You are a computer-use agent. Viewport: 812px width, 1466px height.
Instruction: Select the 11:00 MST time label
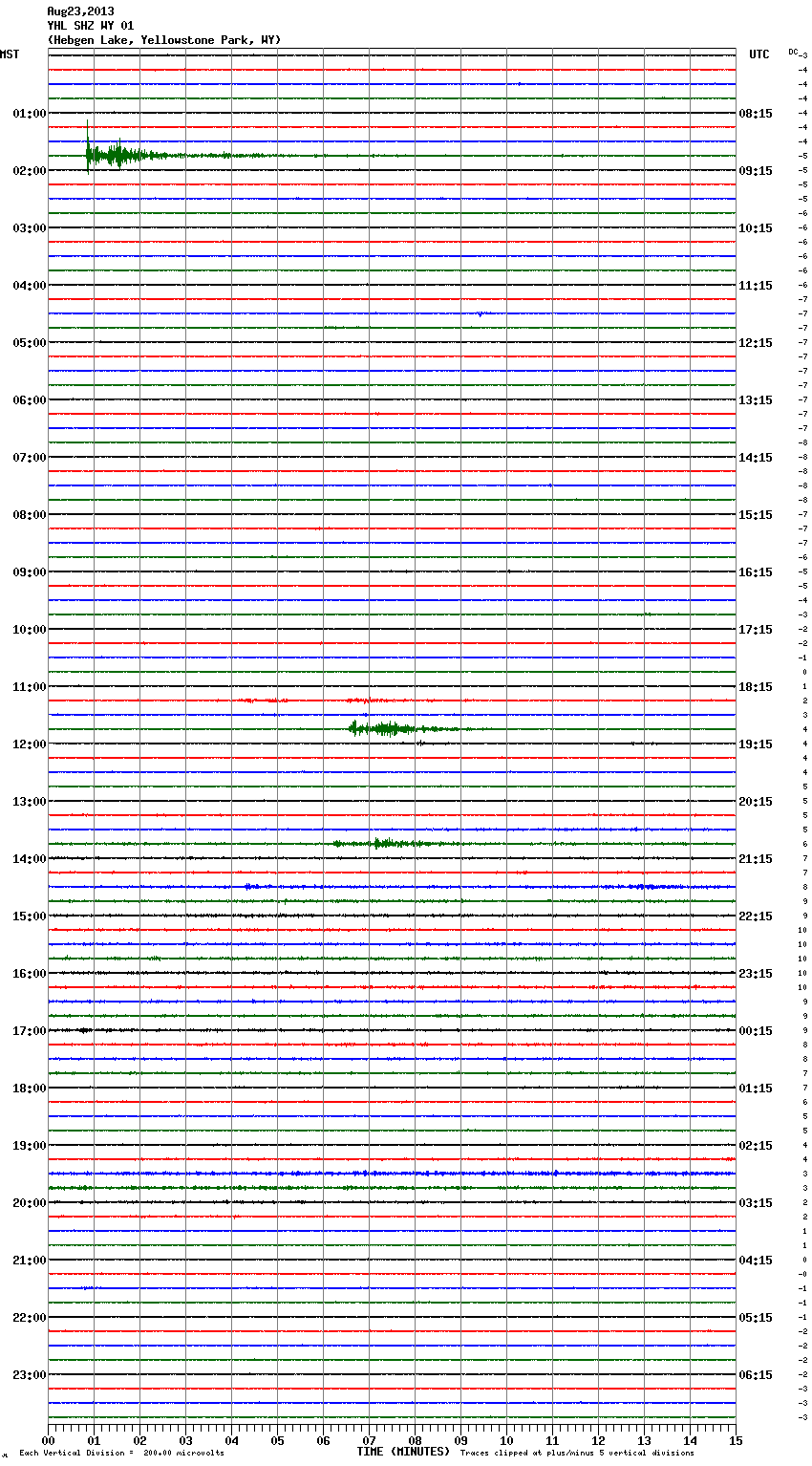pyautogui.click(x=29, y=687)
